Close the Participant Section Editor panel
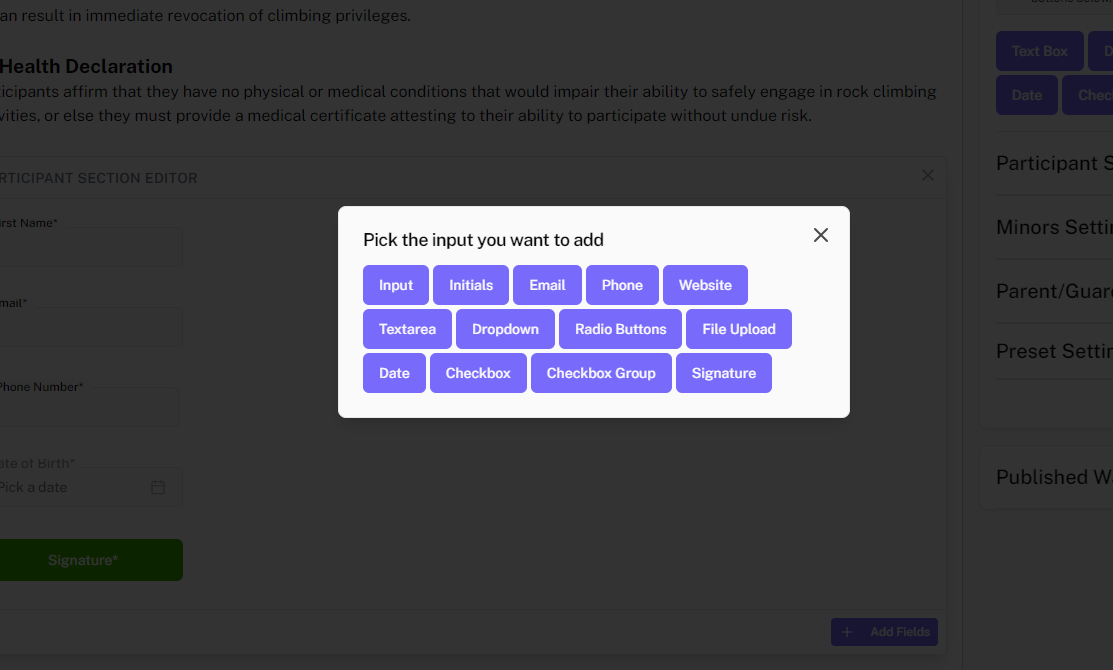Image resolution: width=1113 pixels, height=670 pixels. [x=927, y=175]
